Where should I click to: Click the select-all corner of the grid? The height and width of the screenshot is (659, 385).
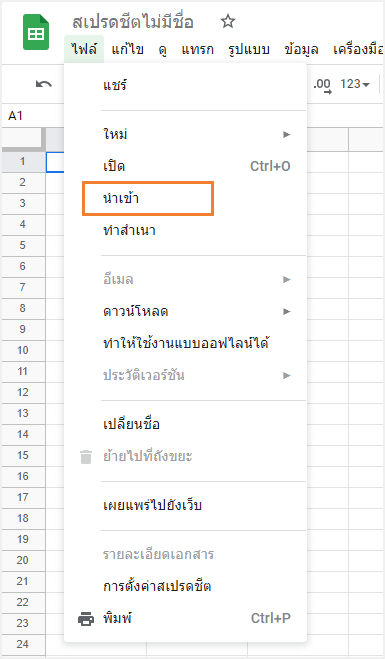[x=23, y=140]
